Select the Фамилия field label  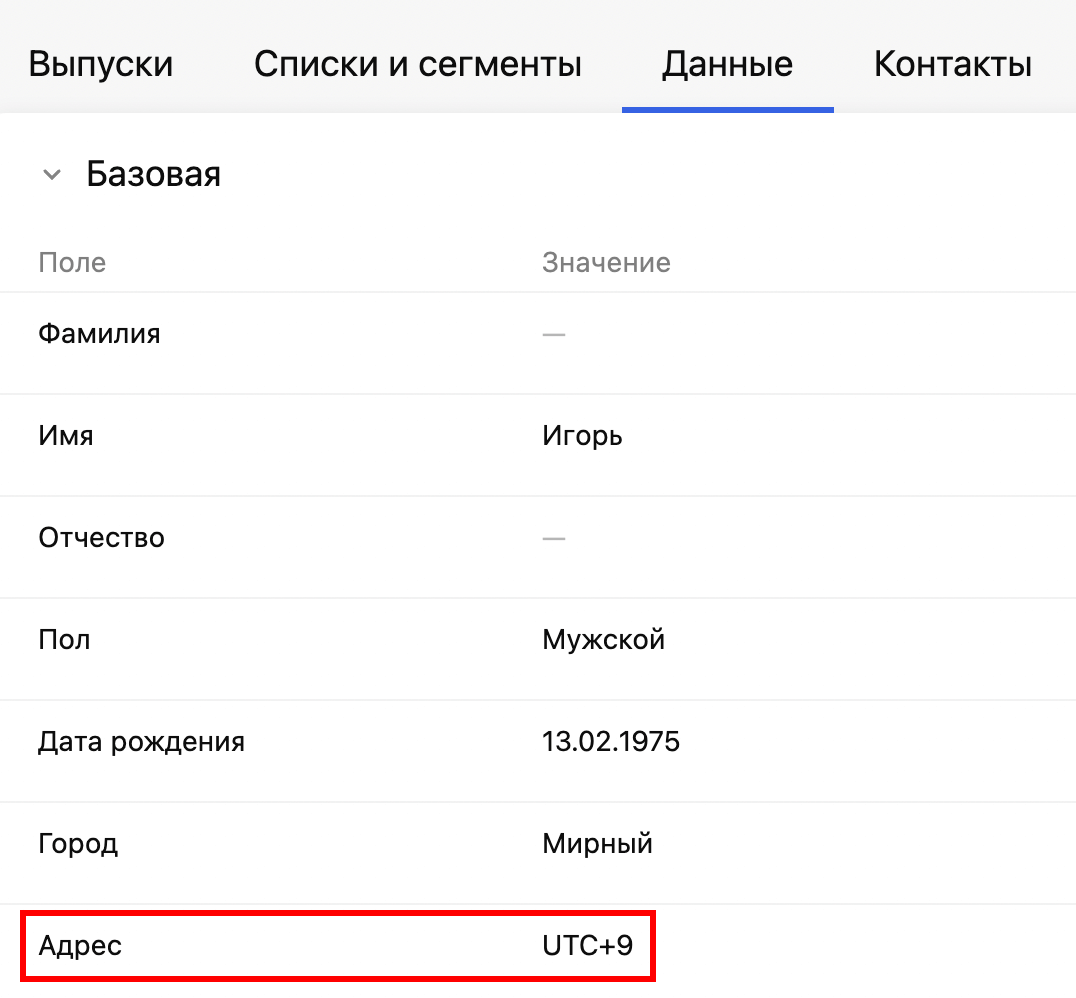[99, 334]
